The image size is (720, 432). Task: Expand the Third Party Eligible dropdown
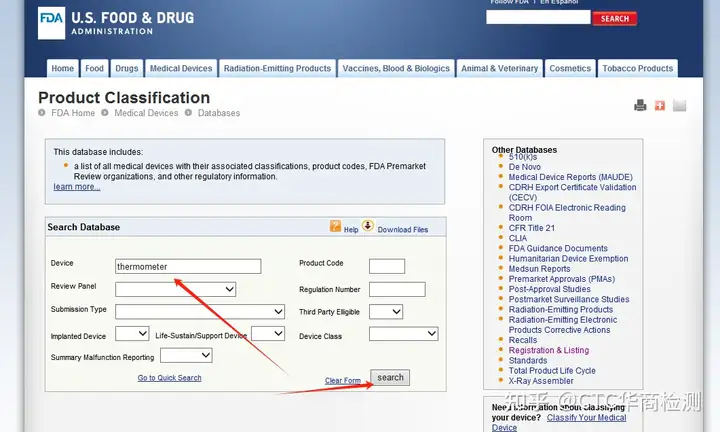point(385,312)
